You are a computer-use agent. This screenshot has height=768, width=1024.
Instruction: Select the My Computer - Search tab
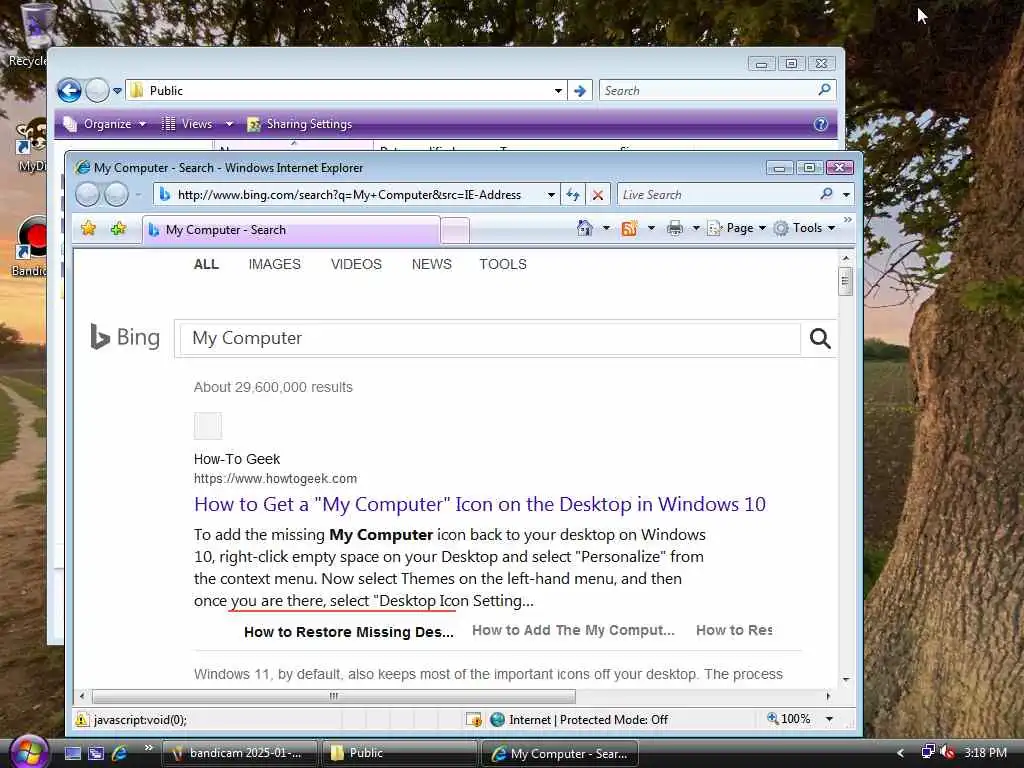tap(291, 230)
